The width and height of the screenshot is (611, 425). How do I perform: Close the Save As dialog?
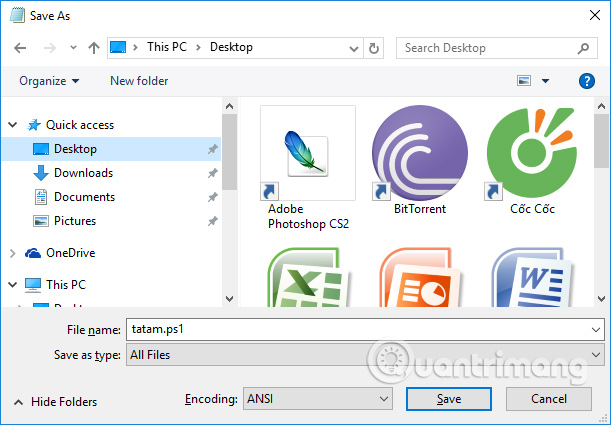595,16
